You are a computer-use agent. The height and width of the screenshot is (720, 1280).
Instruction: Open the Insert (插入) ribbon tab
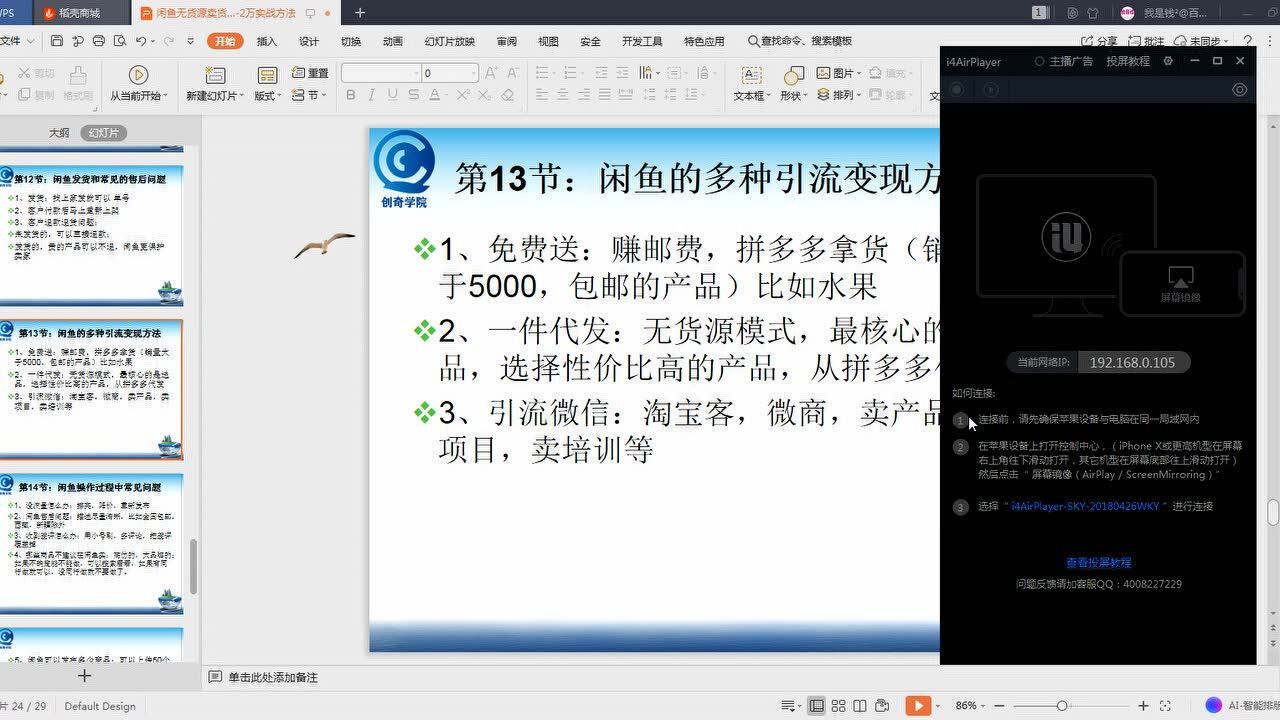tap(267, 41)
